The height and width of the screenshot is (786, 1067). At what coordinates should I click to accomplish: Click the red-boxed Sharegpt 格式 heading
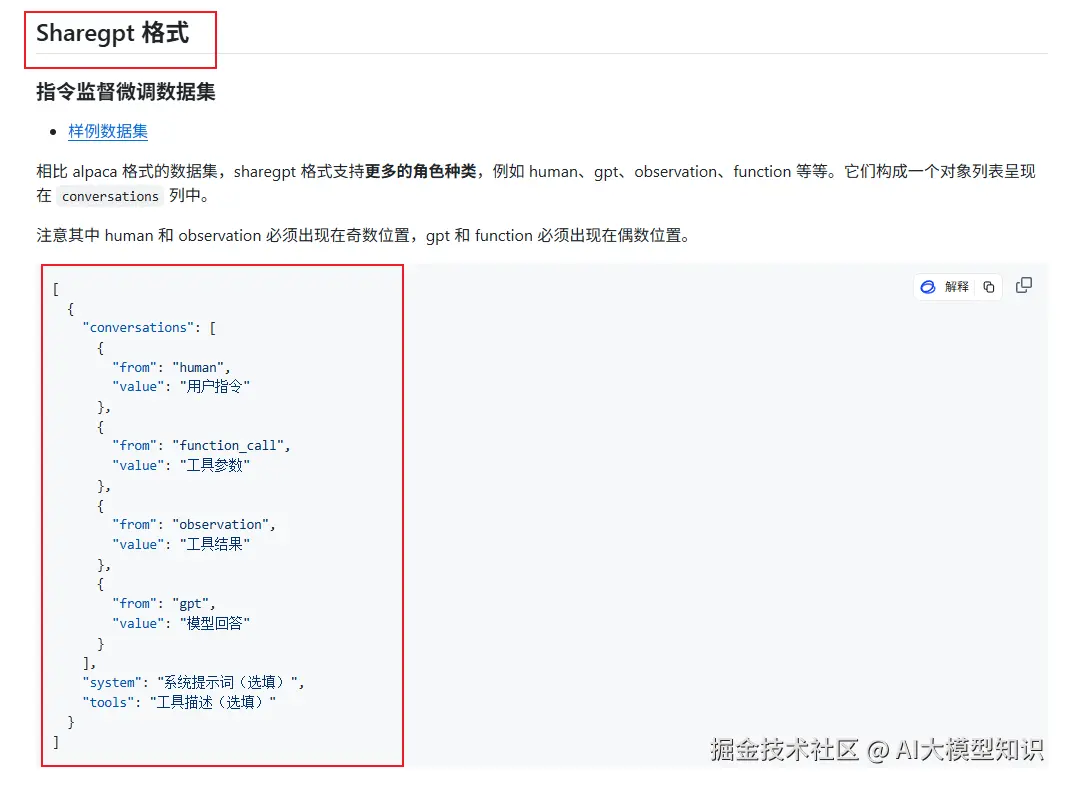(x=109, y=32)
